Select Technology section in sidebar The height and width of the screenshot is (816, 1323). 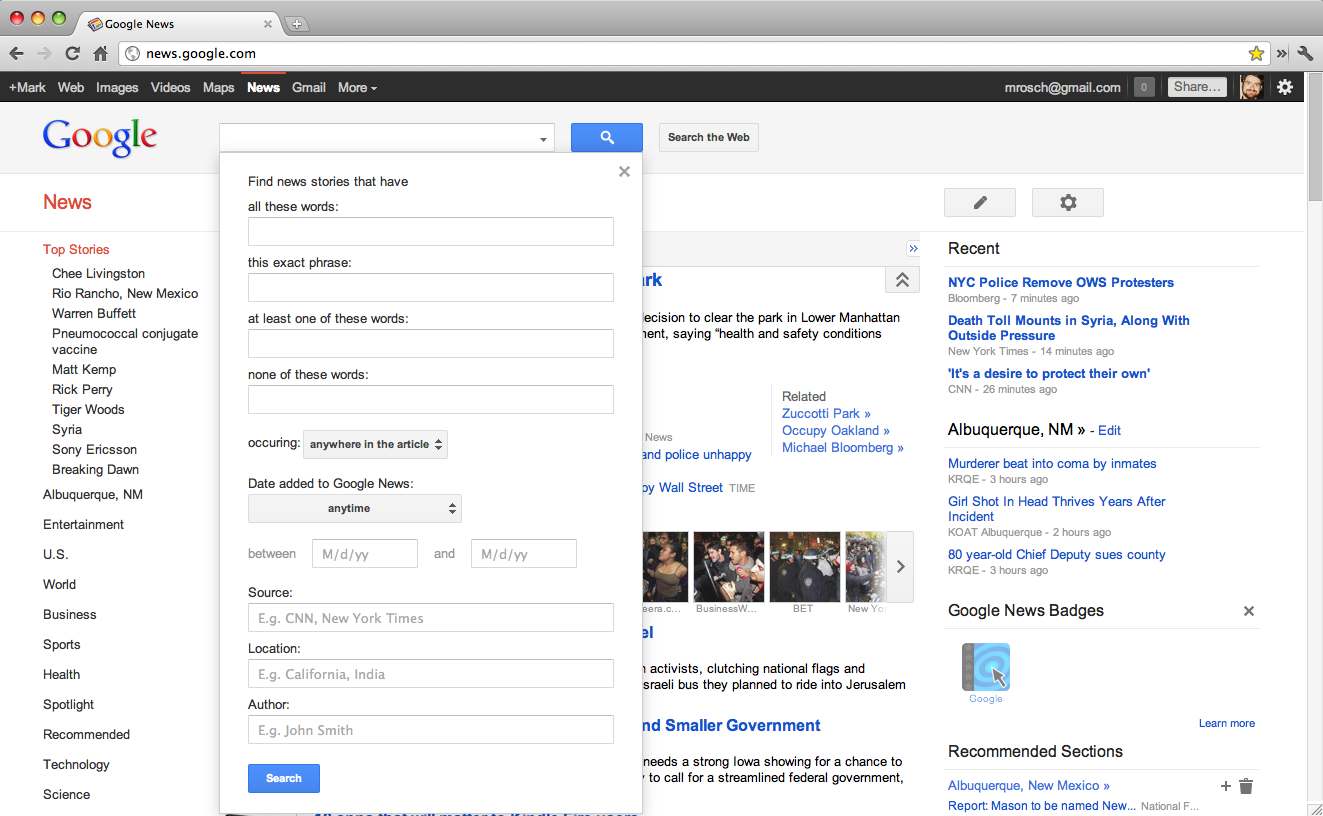click(76, 765)
